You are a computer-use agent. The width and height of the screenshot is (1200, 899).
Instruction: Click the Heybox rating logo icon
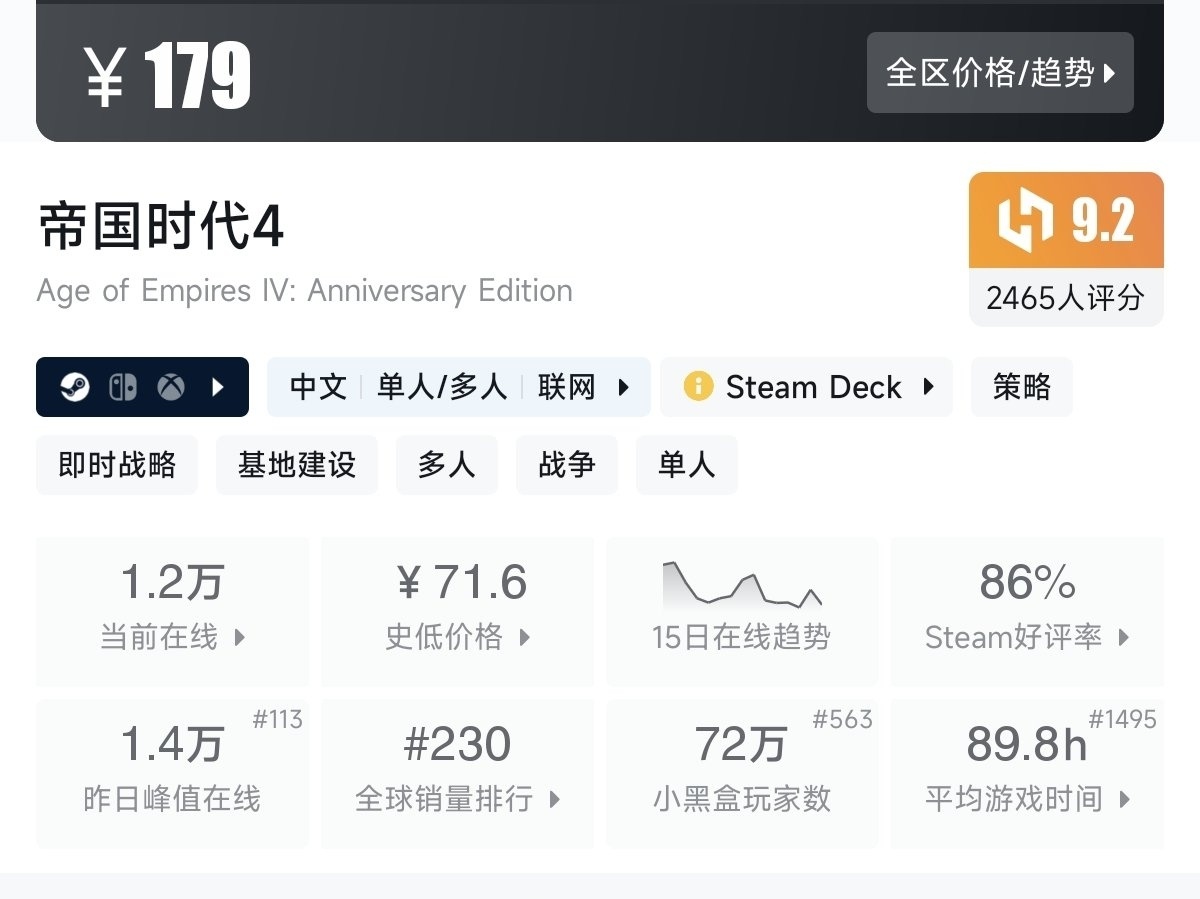coord(1026,221)
